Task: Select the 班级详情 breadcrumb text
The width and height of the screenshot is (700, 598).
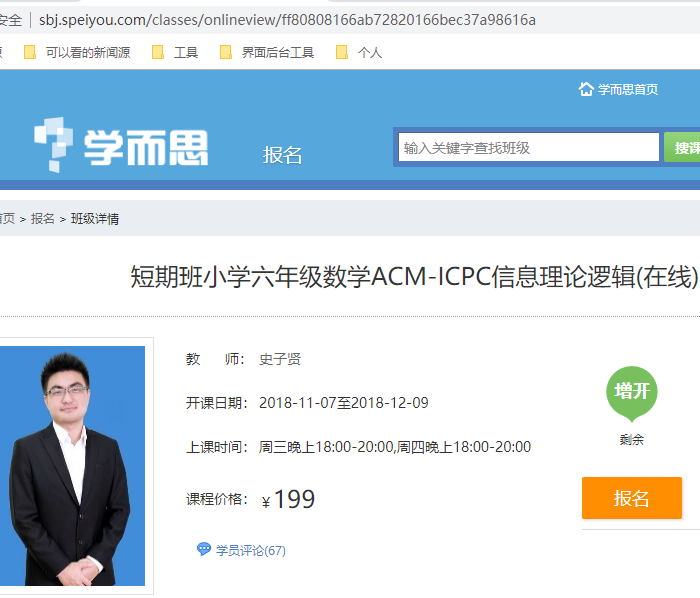Action: click(x=95, y=219)
